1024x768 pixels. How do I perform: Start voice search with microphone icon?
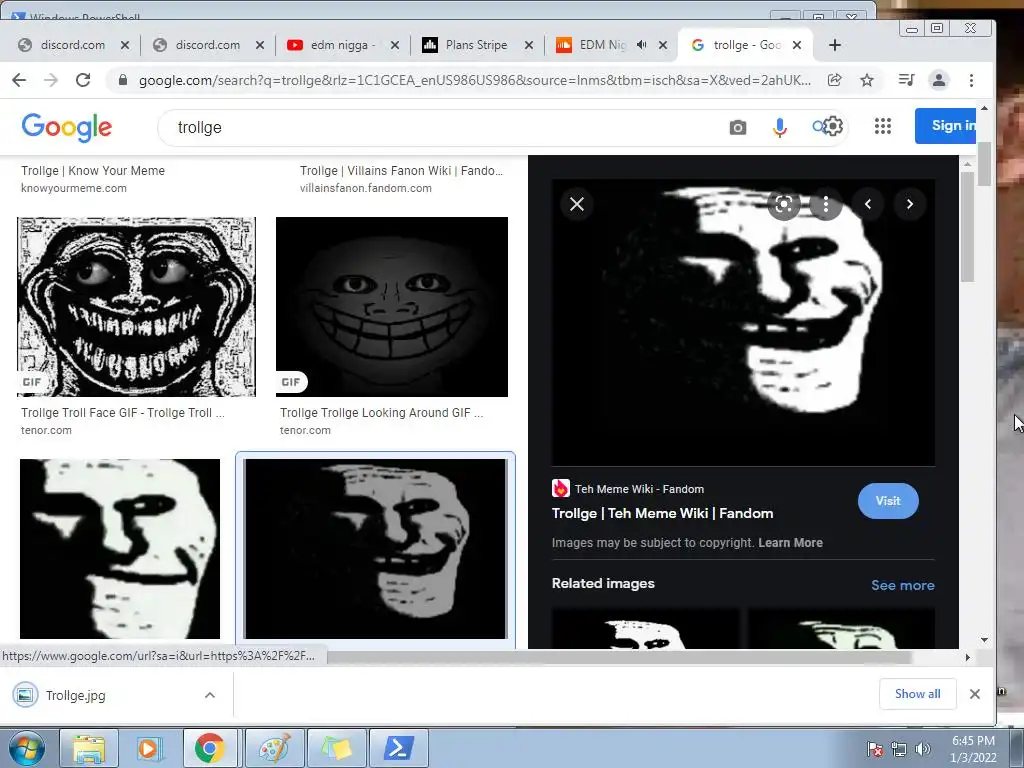[x=779, y=127]
